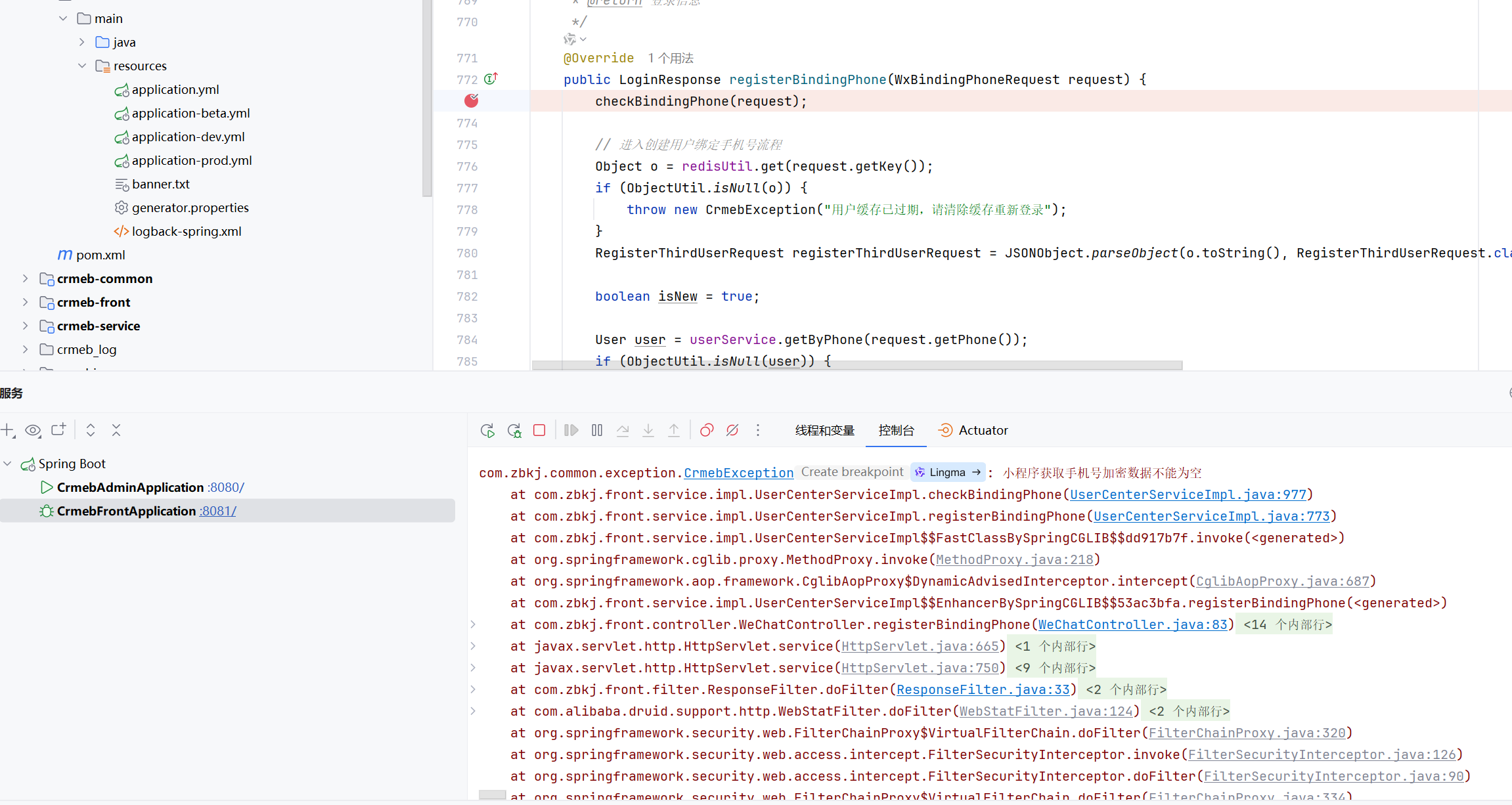
Task: Click Create breakpoint hint in console
Action: (x=852, y=472)
